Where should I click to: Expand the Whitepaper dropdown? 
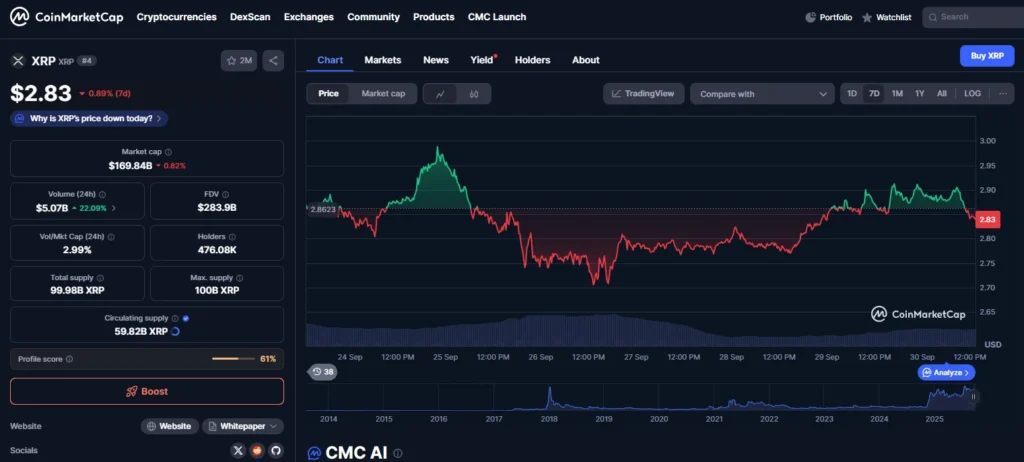click(x=242, y=426)
